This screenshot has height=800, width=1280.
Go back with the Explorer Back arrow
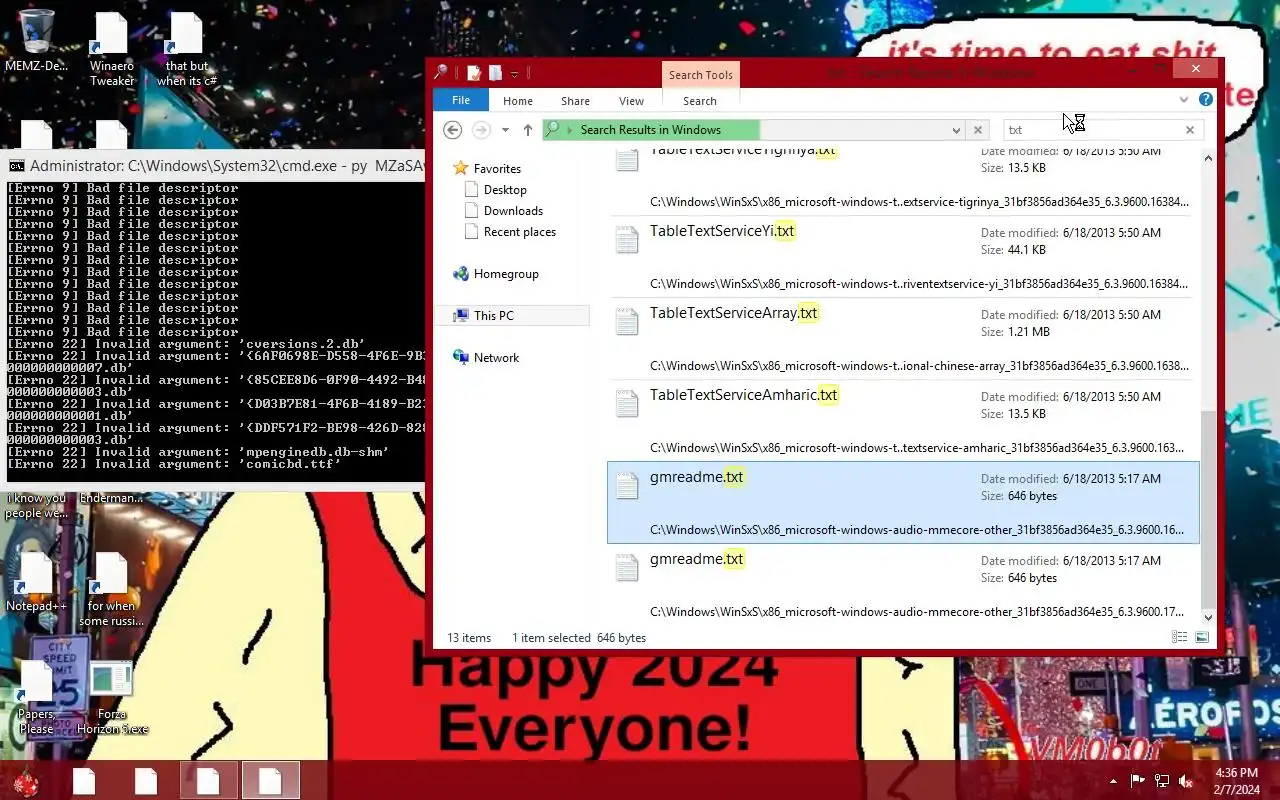point(452,130)
